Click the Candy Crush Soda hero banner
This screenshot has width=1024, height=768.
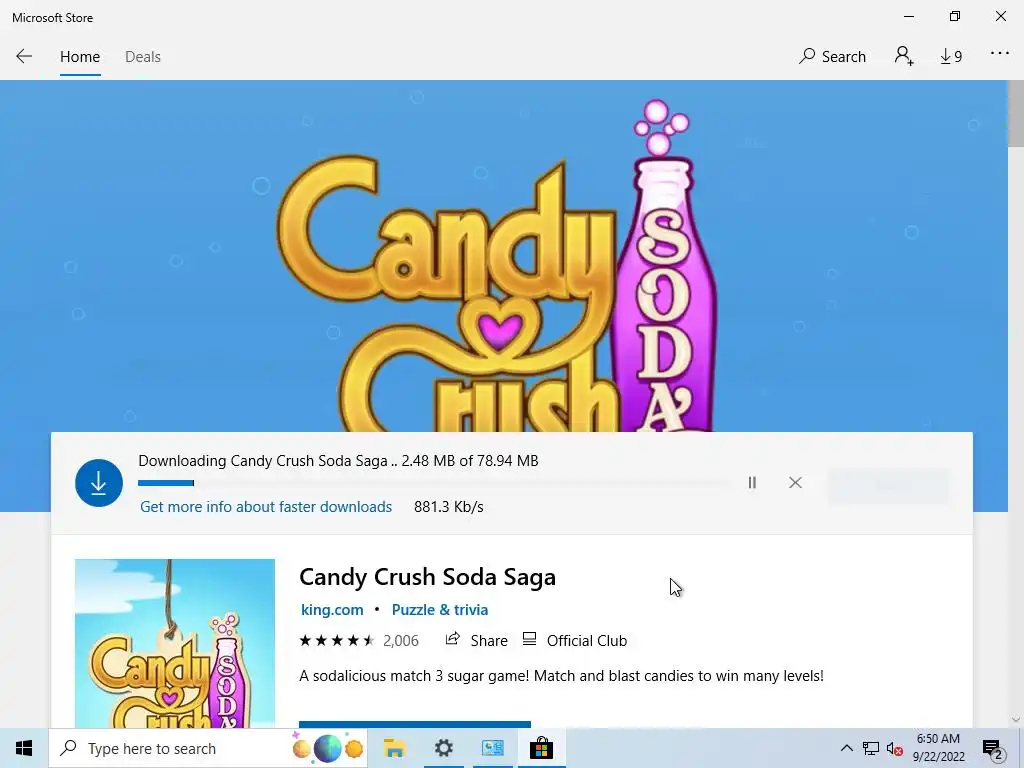(504, 256)
